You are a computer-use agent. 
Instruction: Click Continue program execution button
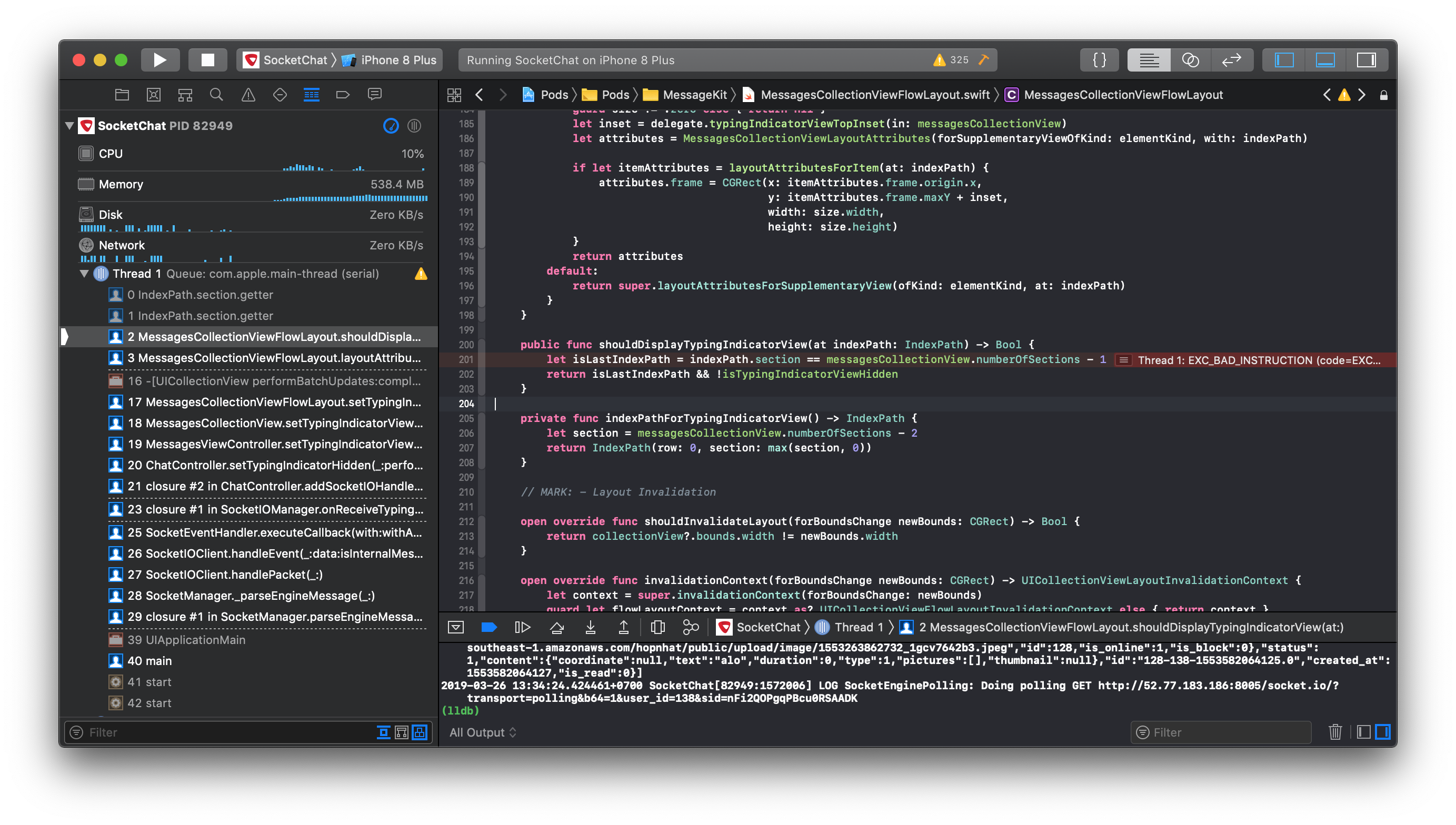(x=522, y=627)
